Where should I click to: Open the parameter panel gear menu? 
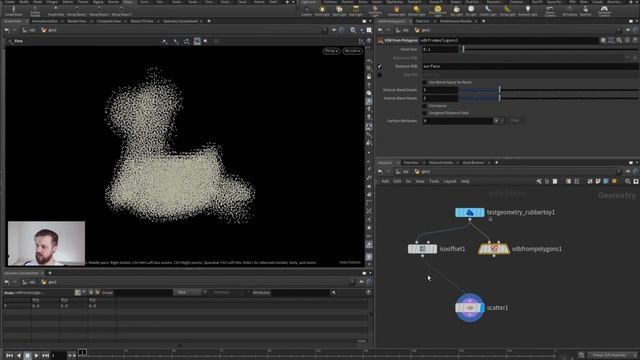603,40
